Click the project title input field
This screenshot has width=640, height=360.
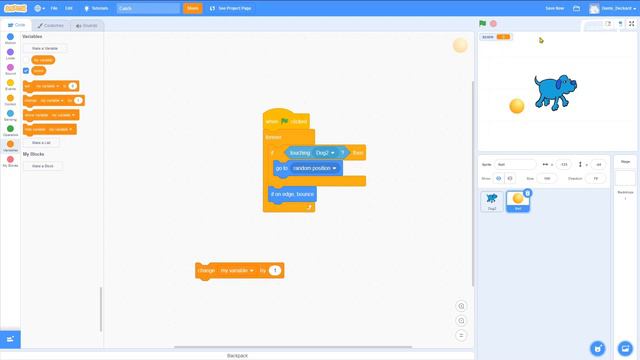(x=148, y=8)
